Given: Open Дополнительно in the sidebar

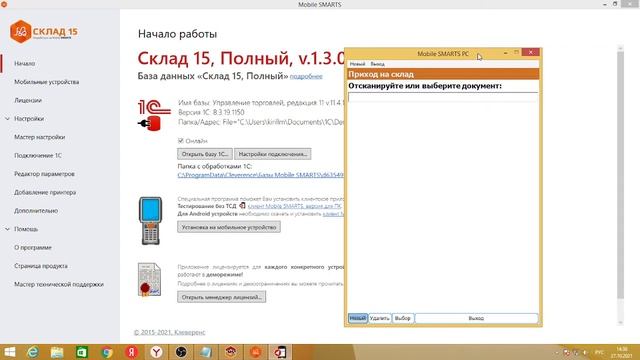Looking at the screenshot, I should pyautogui.click(x=36, y=211).
